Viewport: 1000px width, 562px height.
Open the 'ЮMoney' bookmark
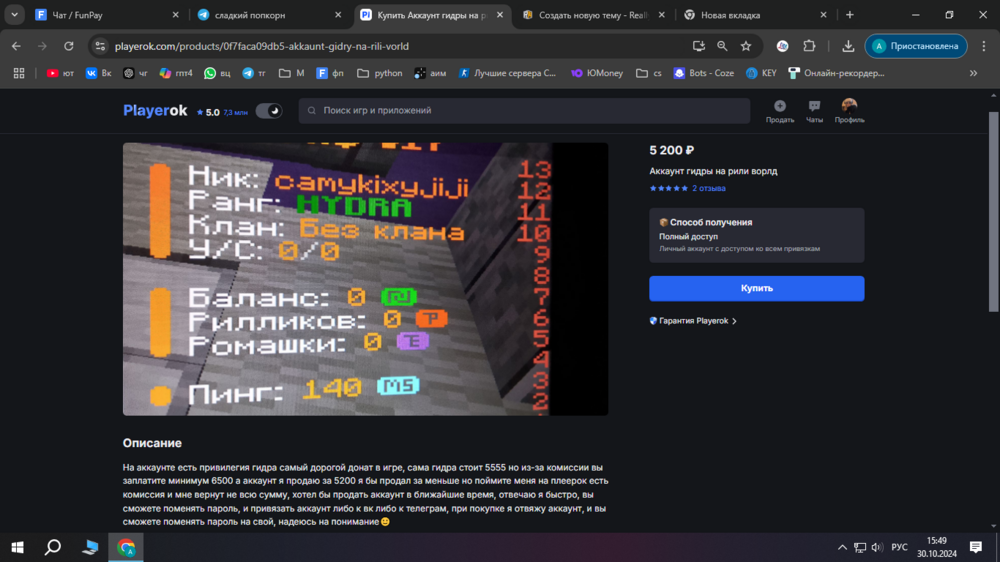[x=597, y=73]
